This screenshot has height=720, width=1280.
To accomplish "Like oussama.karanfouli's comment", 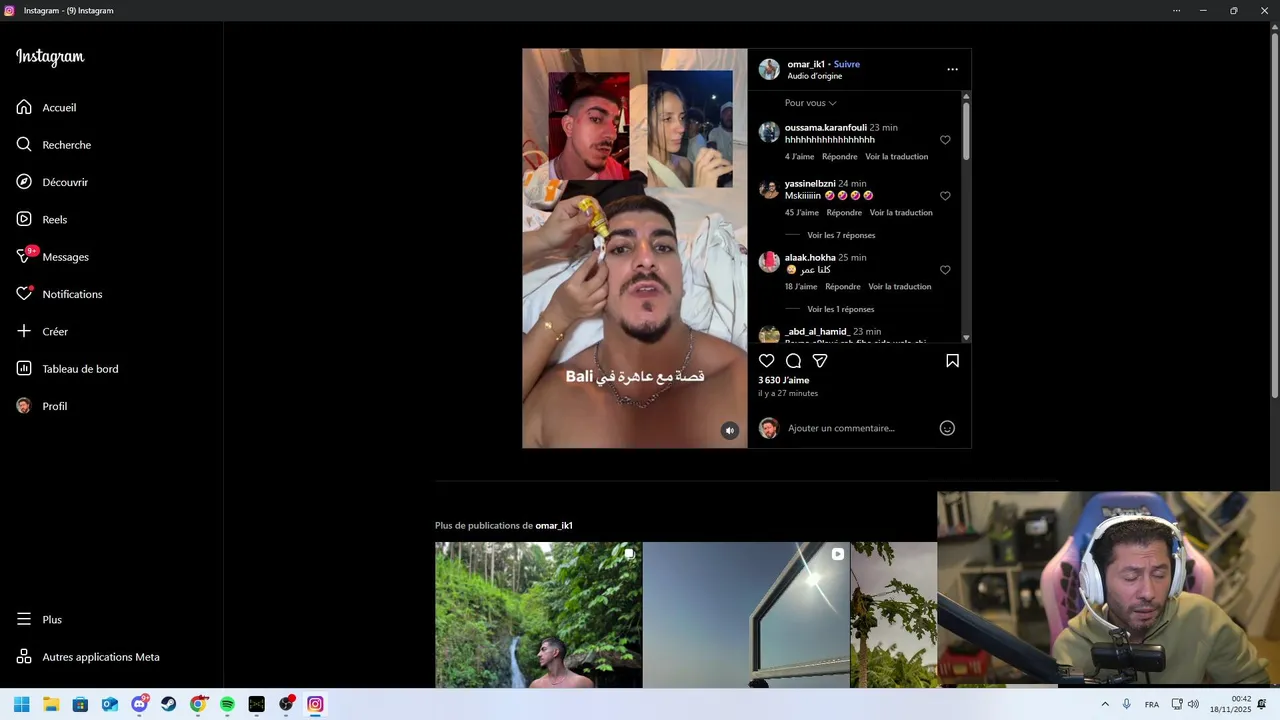I will pyautogui.click(x=945, y=140).
